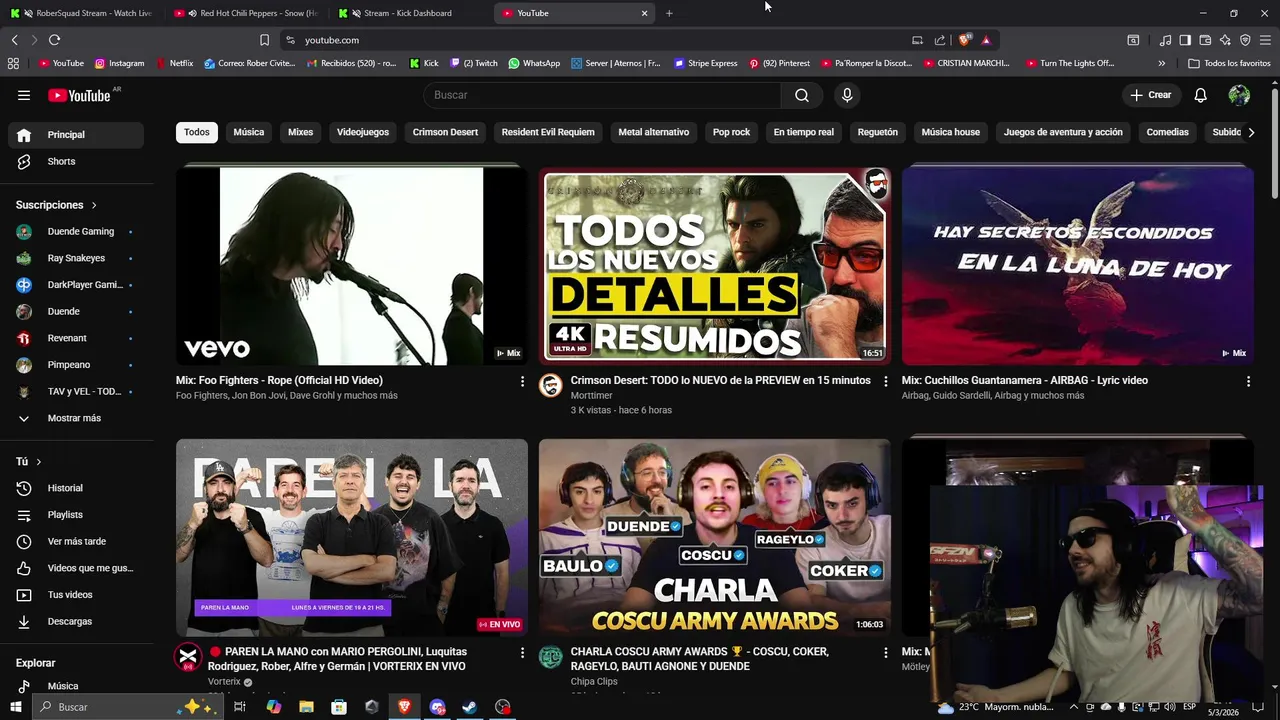Switch to RoberSquad Stream browser tab
The width and height of the screenshot is (1280, 720).
(x=84, y=13)
